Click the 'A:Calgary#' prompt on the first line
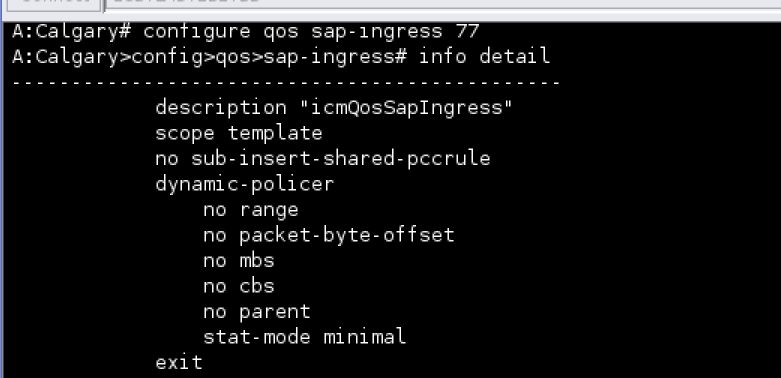This screenshot has height=378, width=781. point(71,32)
